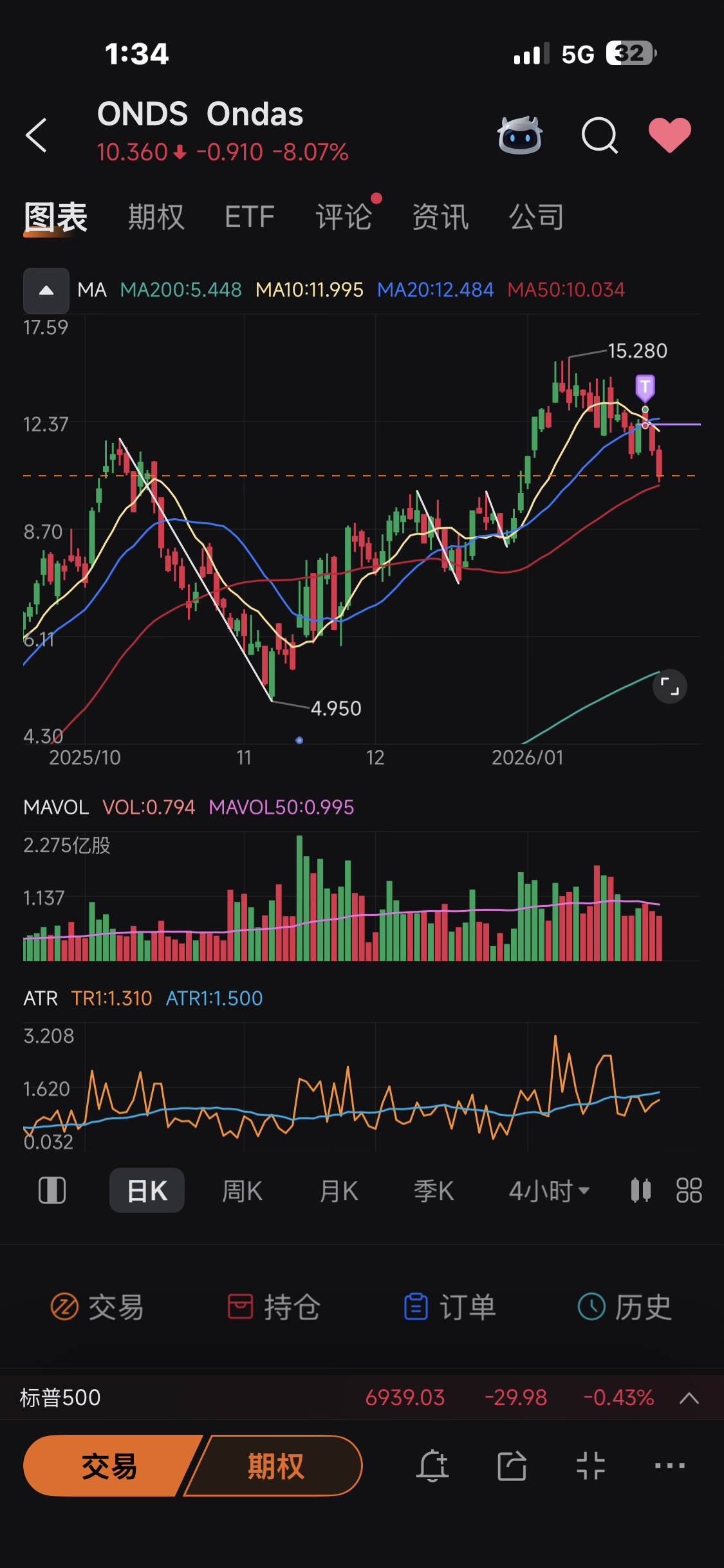Screen dimensions: 724x1568
Task: Tap the back arrow icon
Action: (x=37, y=135)
